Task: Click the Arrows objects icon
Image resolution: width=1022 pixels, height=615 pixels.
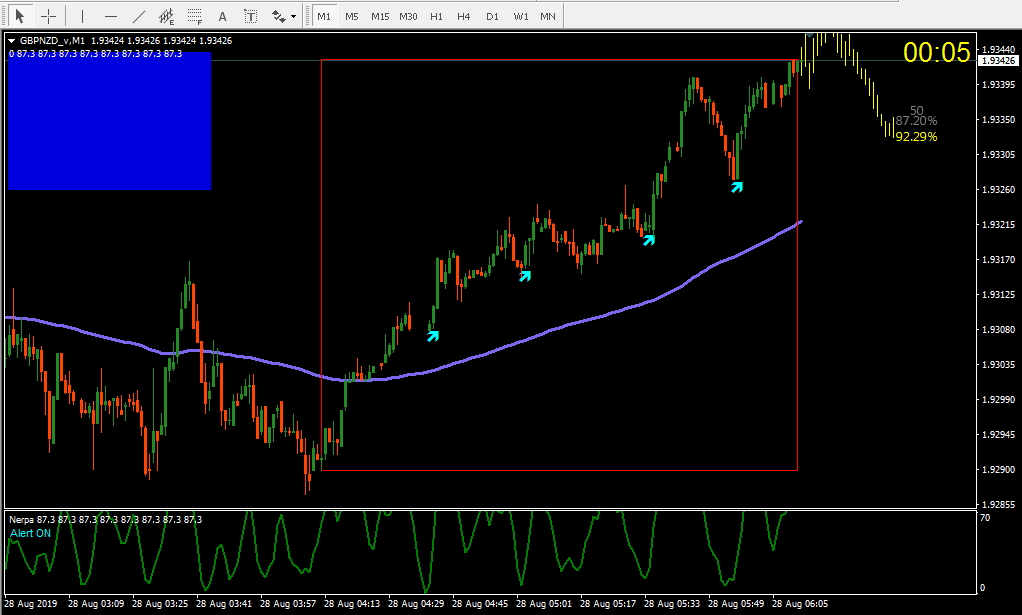Action: pos(278,16)
